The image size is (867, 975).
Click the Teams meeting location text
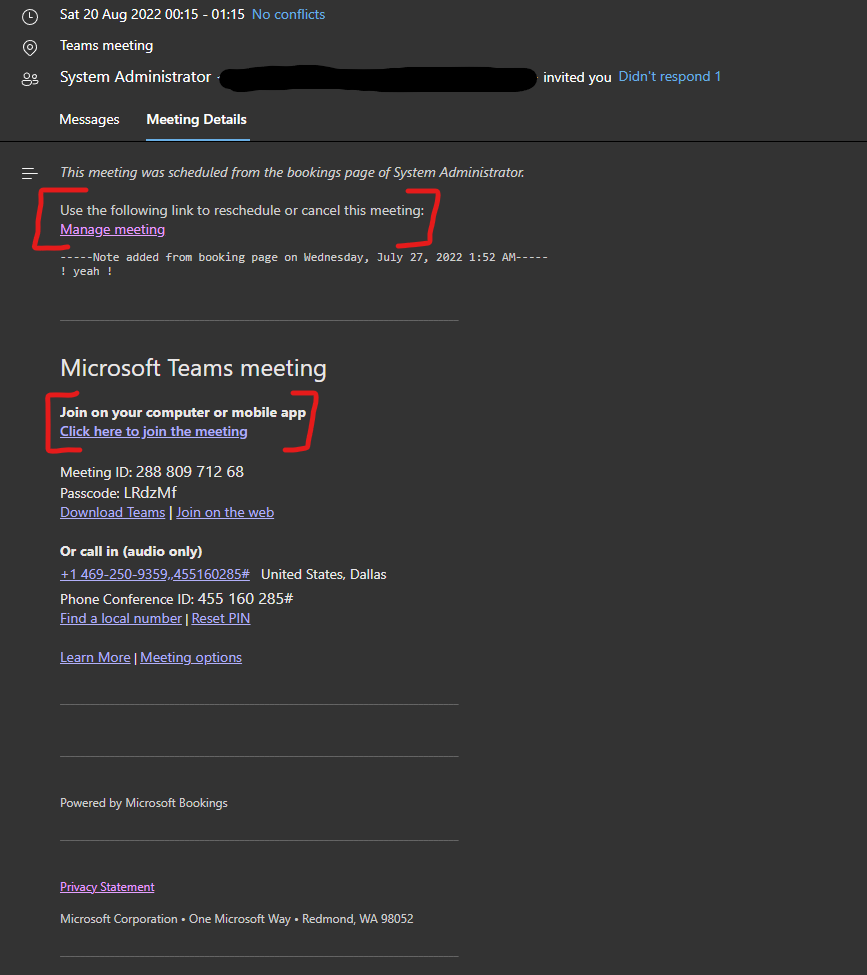pos(106,45)
